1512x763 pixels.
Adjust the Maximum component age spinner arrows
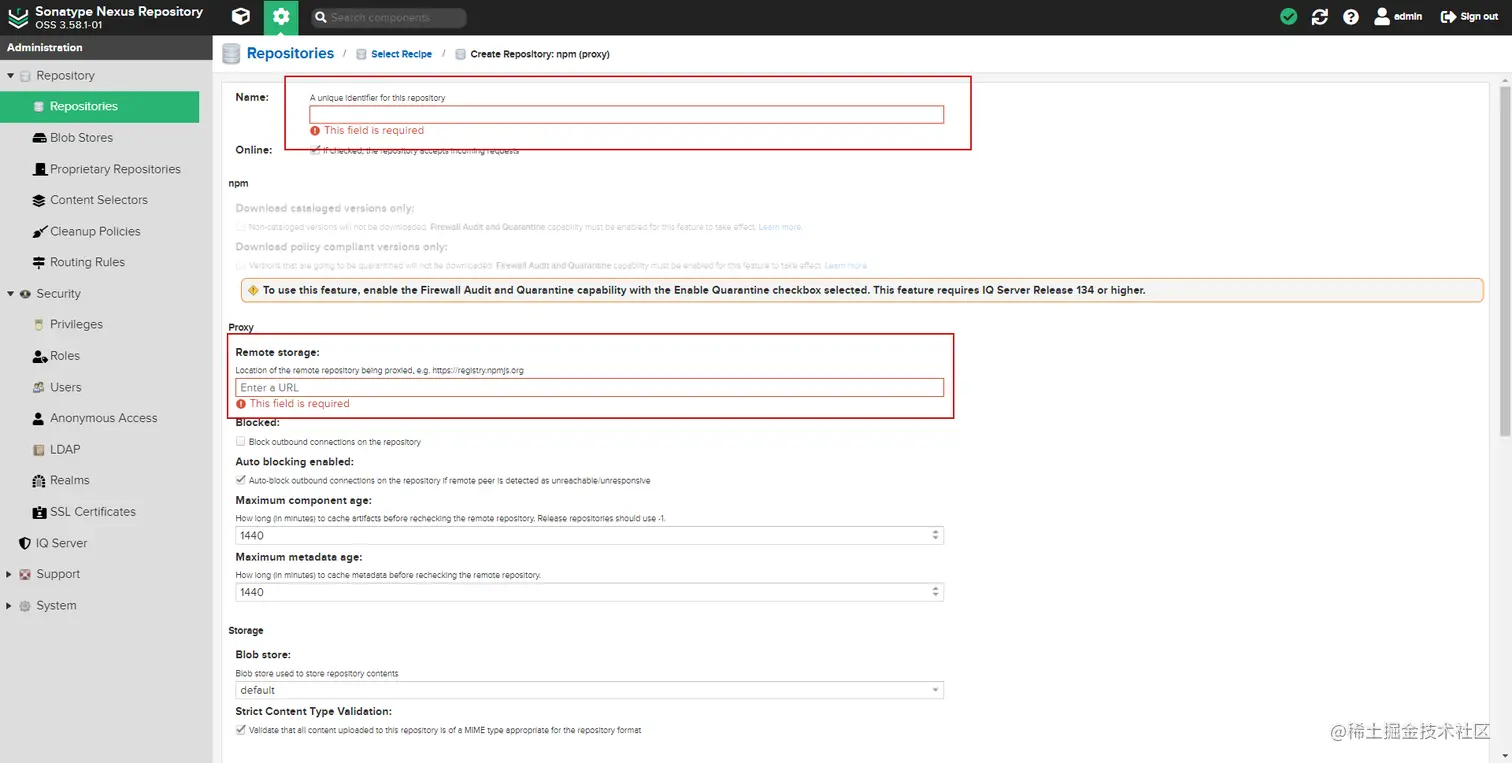936,535
